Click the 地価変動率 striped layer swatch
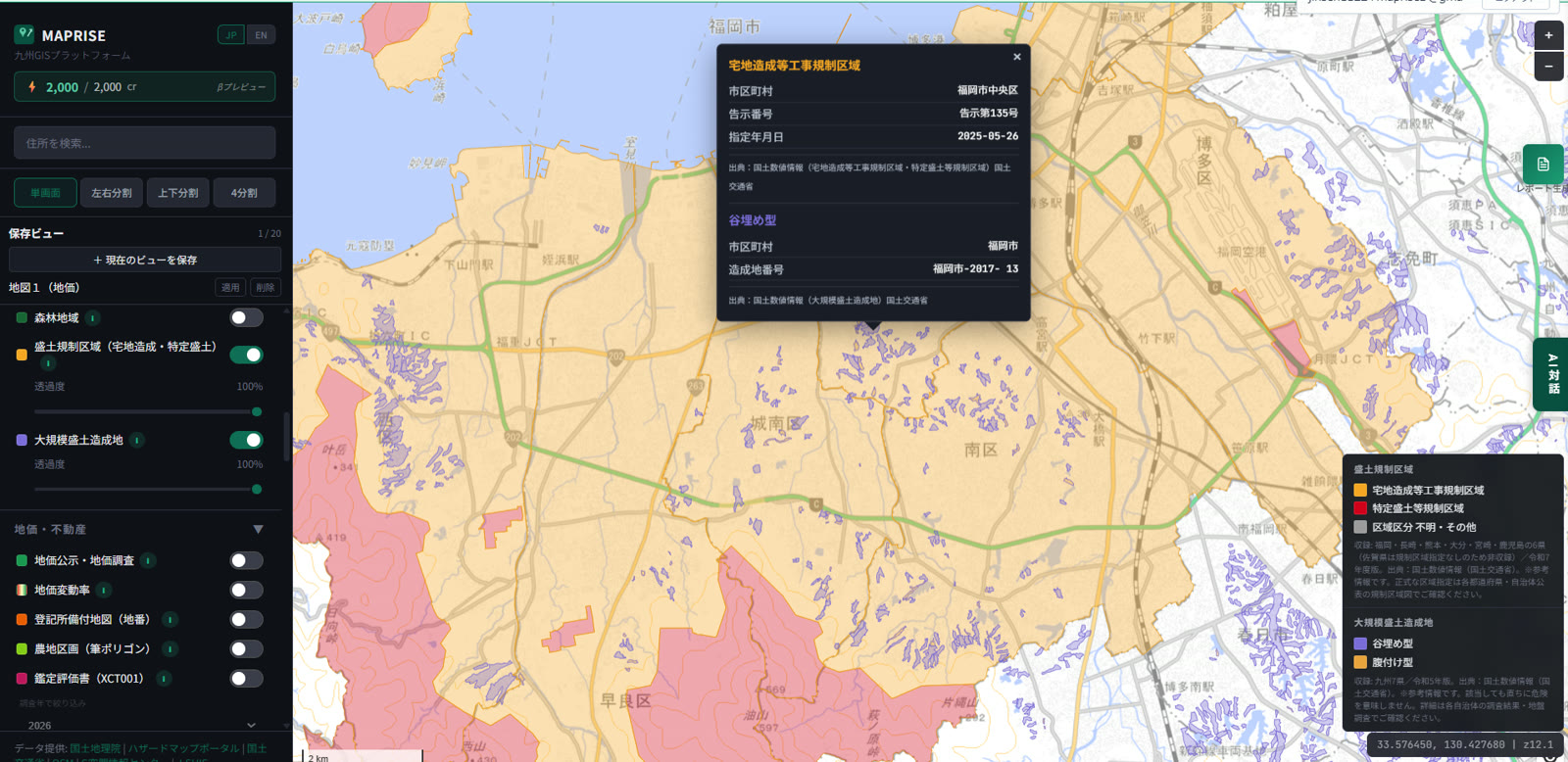The image size is (1568, 762). click(22, 590)
